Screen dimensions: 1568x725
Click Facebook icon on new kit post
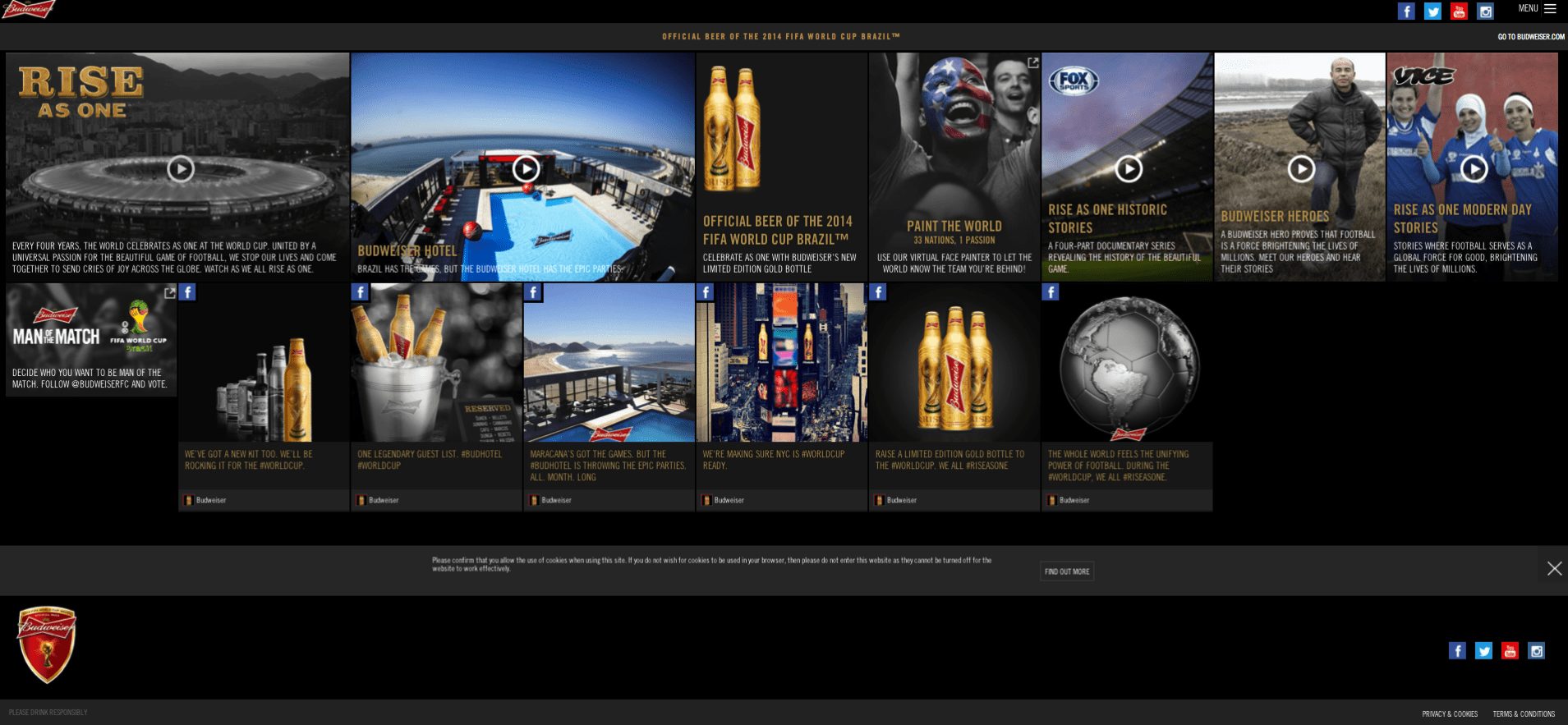pos(187,292)
